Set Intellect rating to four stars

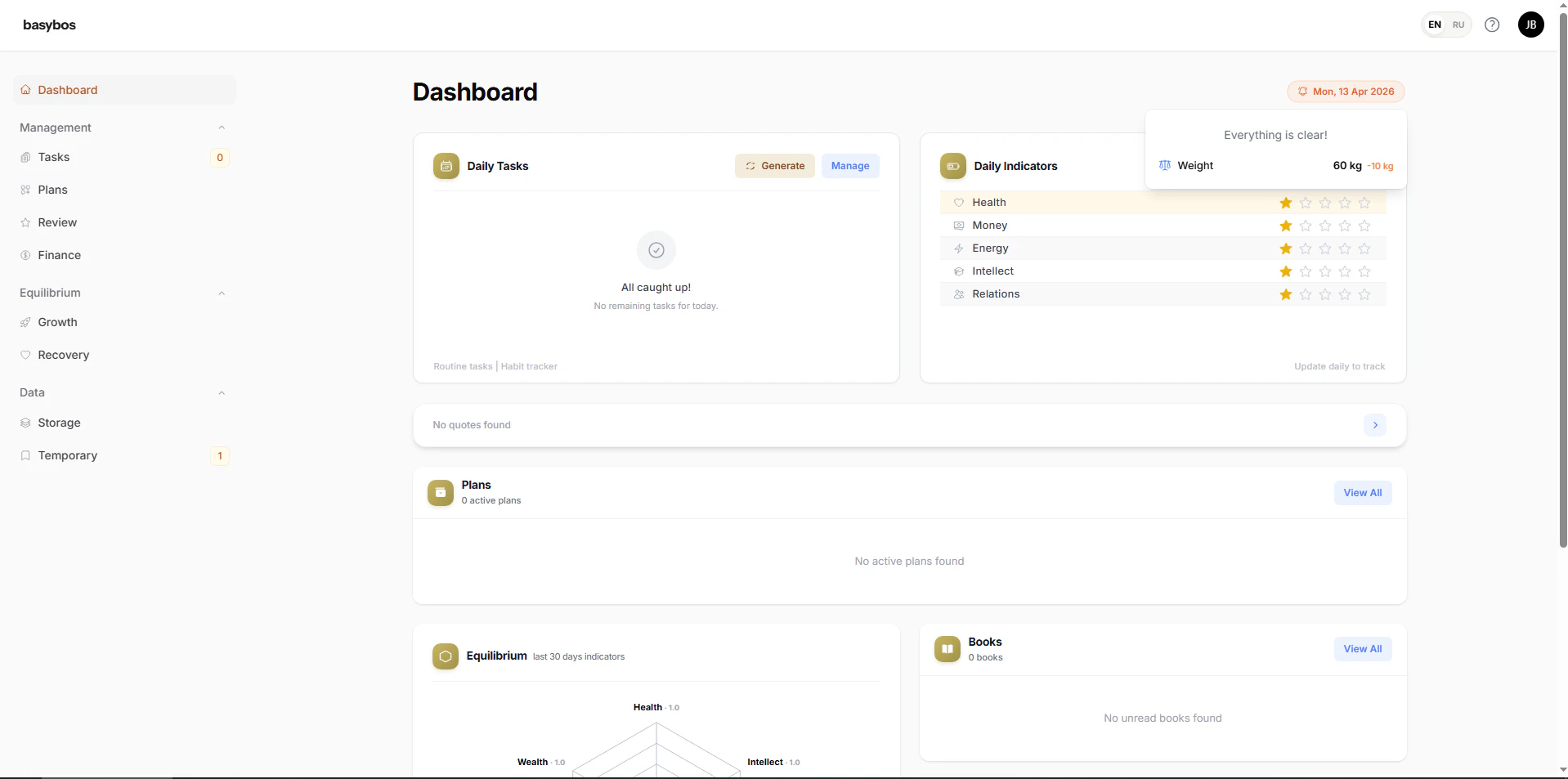click(x=1345, y=271)
